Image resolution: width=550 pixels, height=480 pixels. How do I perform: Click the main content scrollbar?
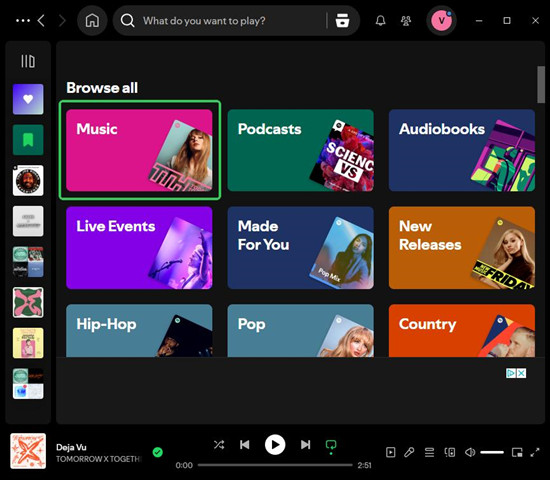click(x=541, y=85)
